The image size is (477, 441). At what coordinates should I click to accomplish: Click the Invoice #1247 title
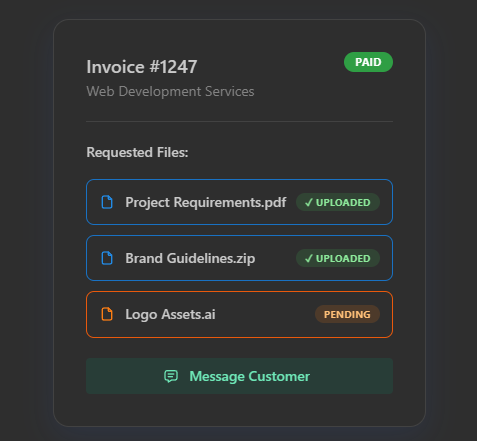pos(142,67)
